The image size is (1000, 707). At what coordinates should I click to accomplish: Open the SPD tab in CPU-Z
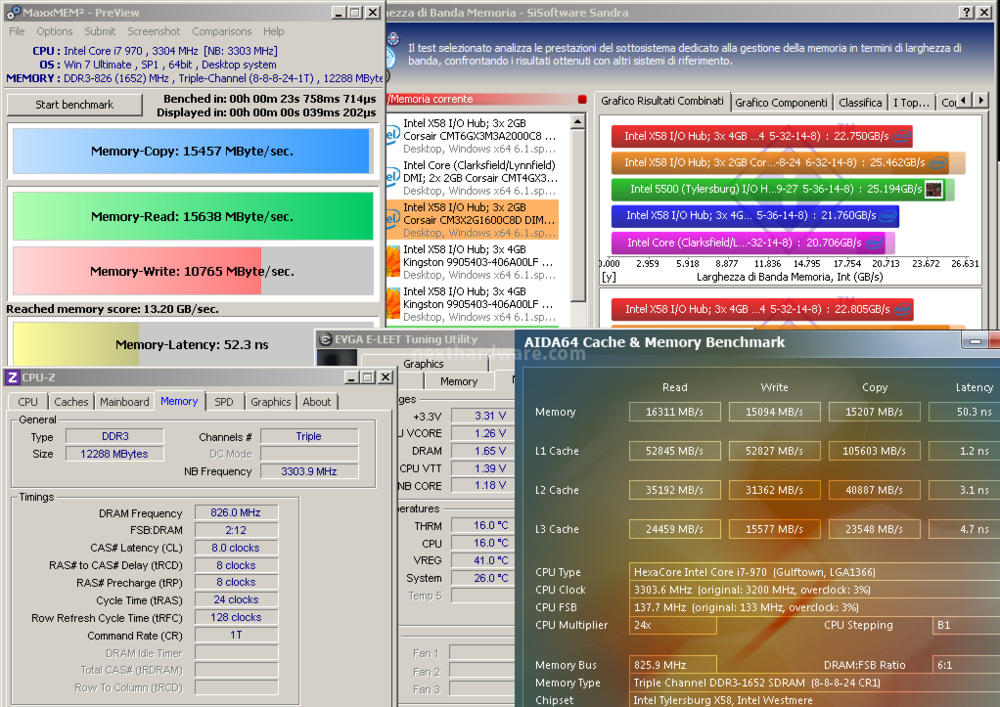click(x=224, y=402)
